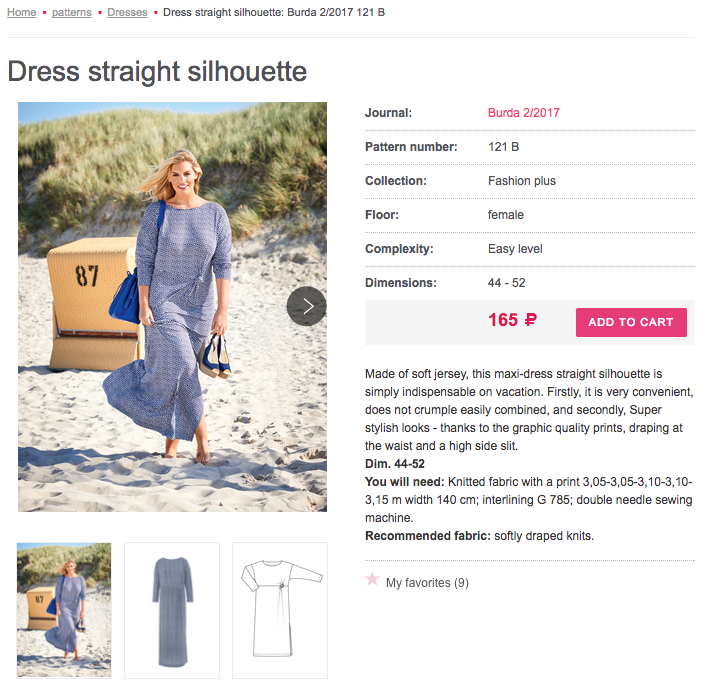Click the Recommended fabric description line
This screenshot has height=685, width=707.
[479, 536]
